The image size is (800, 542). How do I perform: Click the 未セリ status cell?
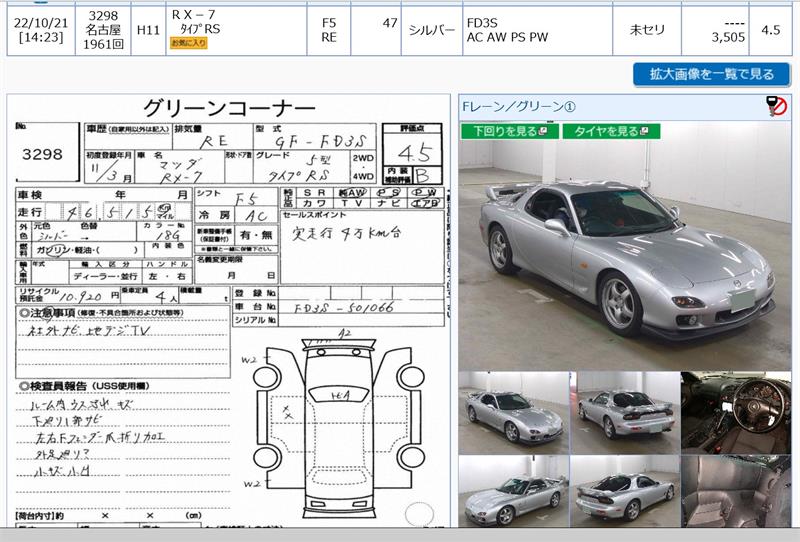pos(647,30)
